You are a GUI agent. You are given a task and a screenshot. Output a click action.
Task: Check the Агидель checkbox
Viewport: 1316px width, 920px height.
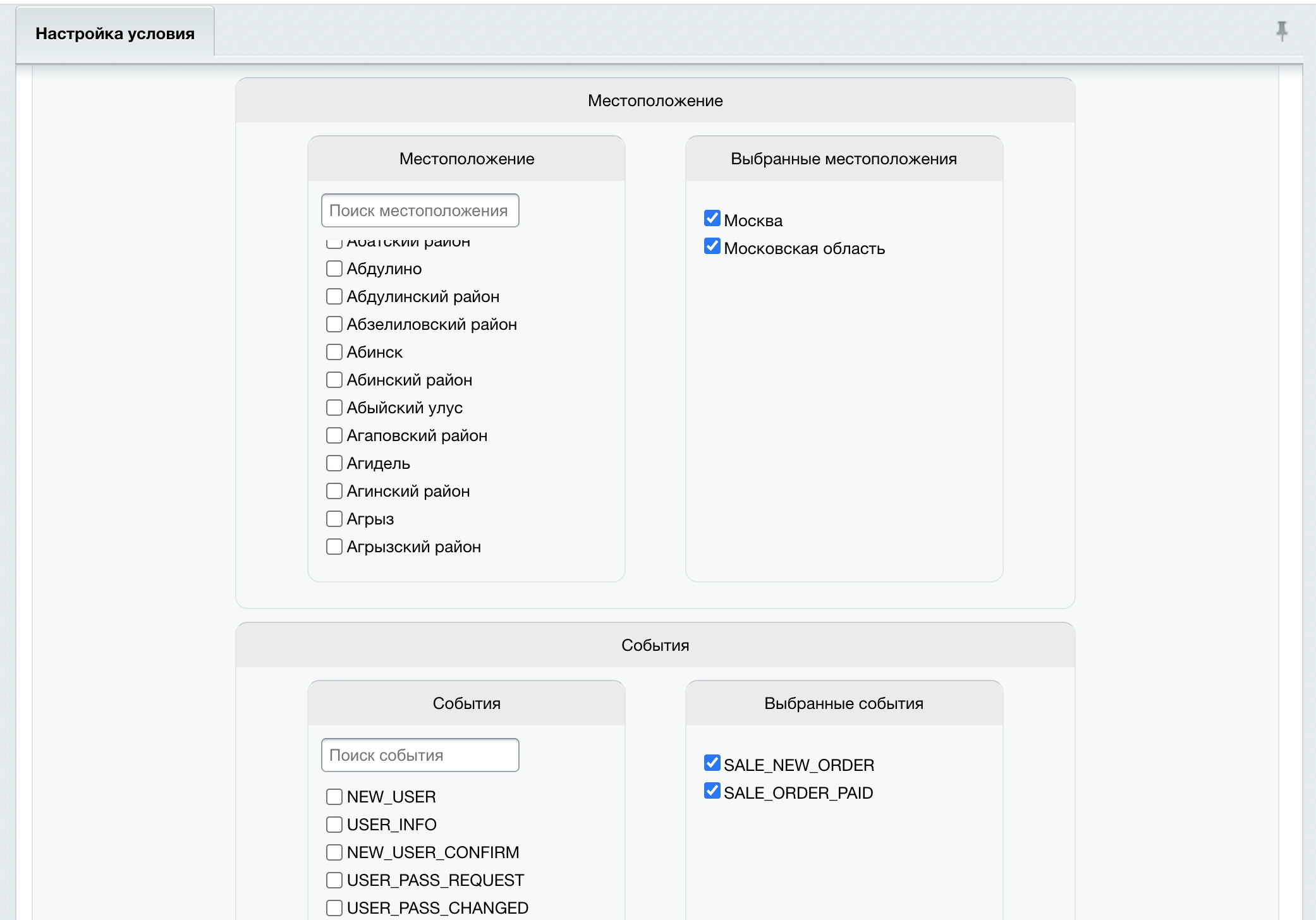click(334, 463)
